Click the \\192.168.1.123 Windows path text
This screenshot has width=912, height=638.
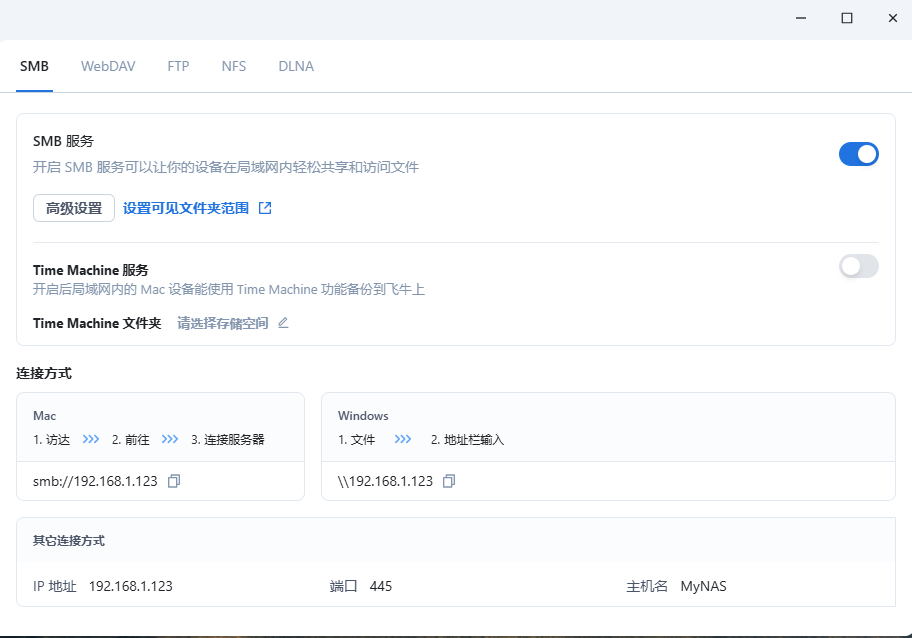coord(385,482)
